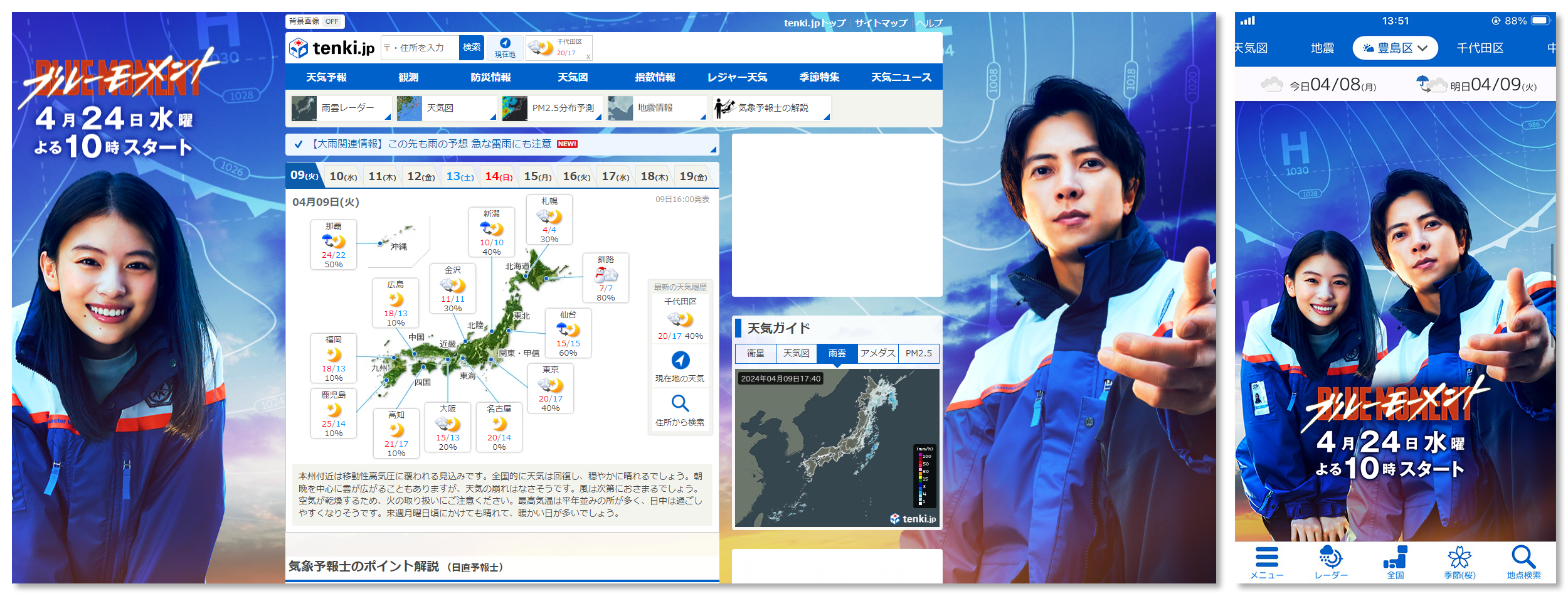Tap the 地点検索 search icon
The height and width of the screenshot is (596, 1568).
tap(1523, 556)
